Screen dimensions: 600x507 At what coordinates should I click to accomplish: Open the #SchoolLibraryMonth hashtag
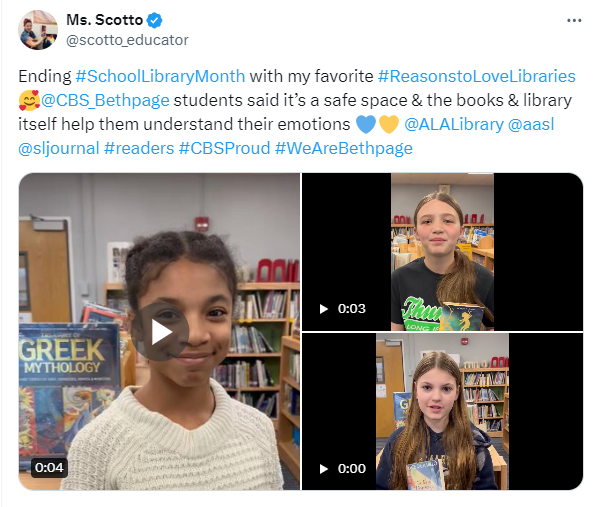coord(160,76)
